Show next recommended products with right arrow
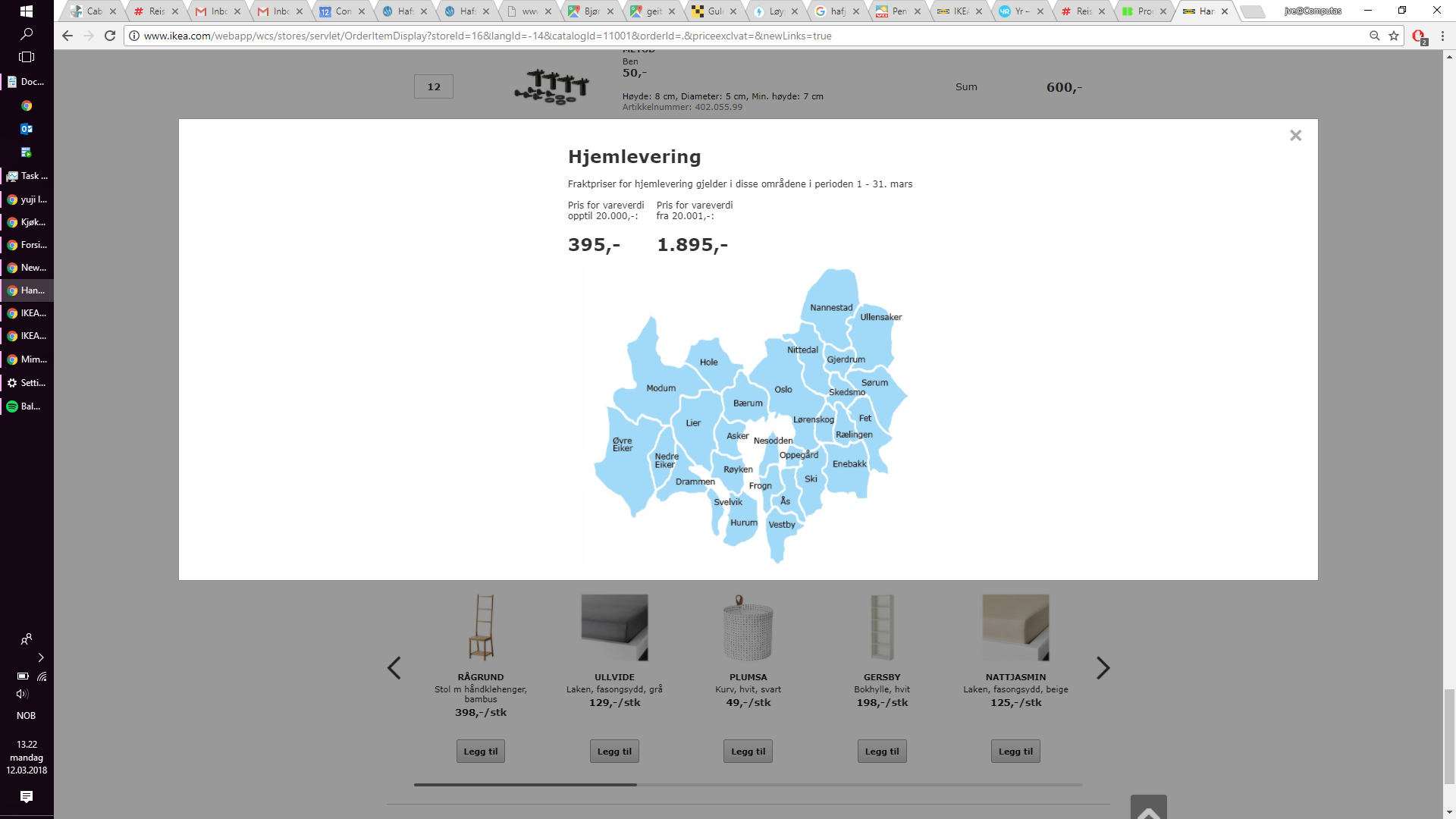The width and height of the screenshot is (1456, 819). pyautogui.click(x=1103, y=668)
